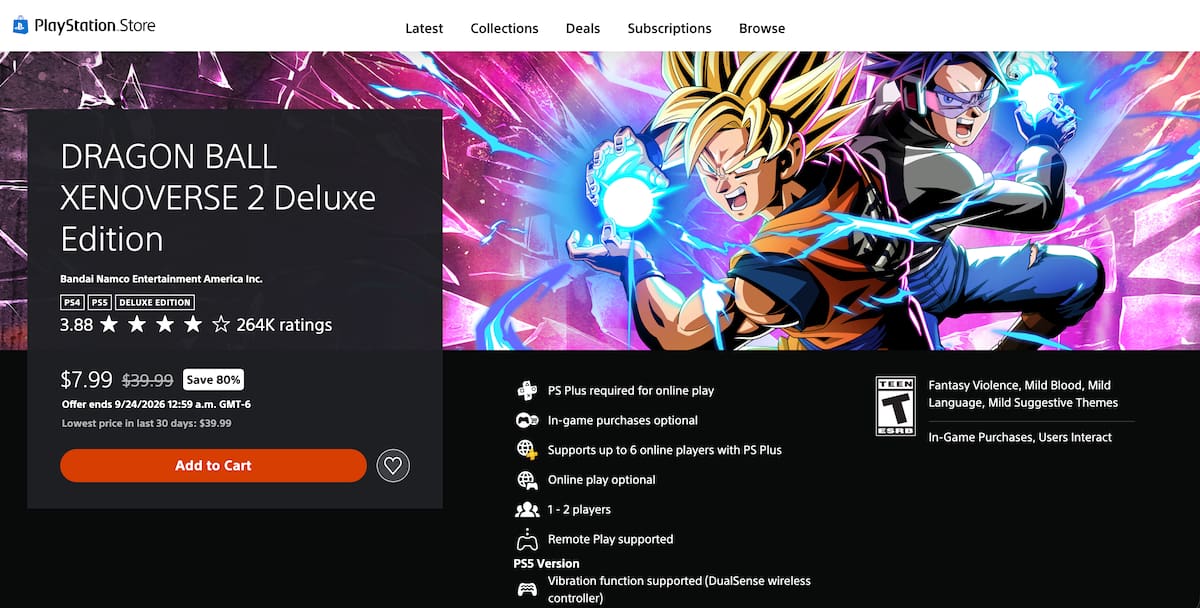The width and height of the screenshot is (1200, 608).
Task: Click the Offer ends 9/24/2026 text
Action: coord(156,405)
